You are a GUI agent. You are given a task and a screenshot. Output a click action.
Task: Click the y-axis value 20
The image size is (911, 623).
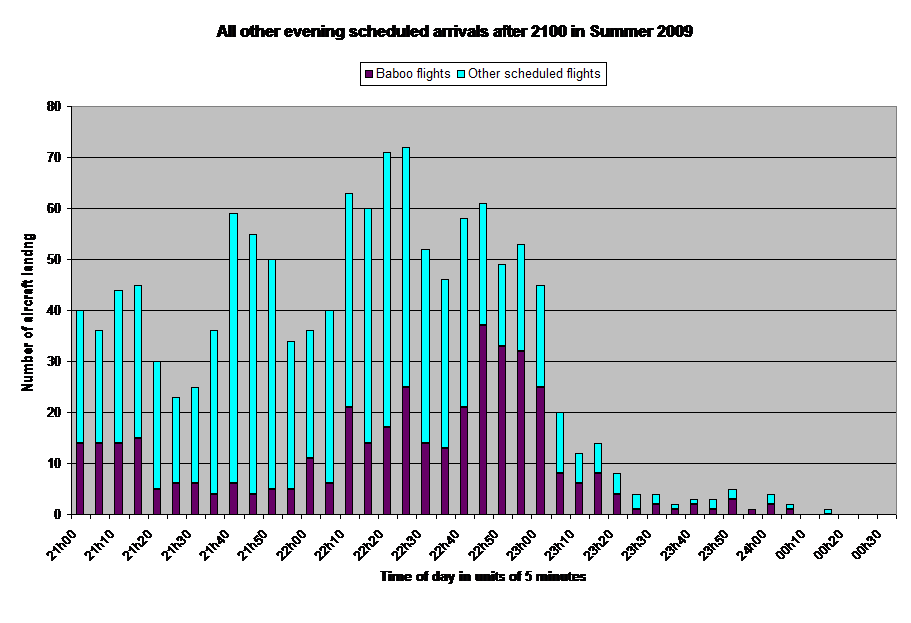(x=53, y=413)
